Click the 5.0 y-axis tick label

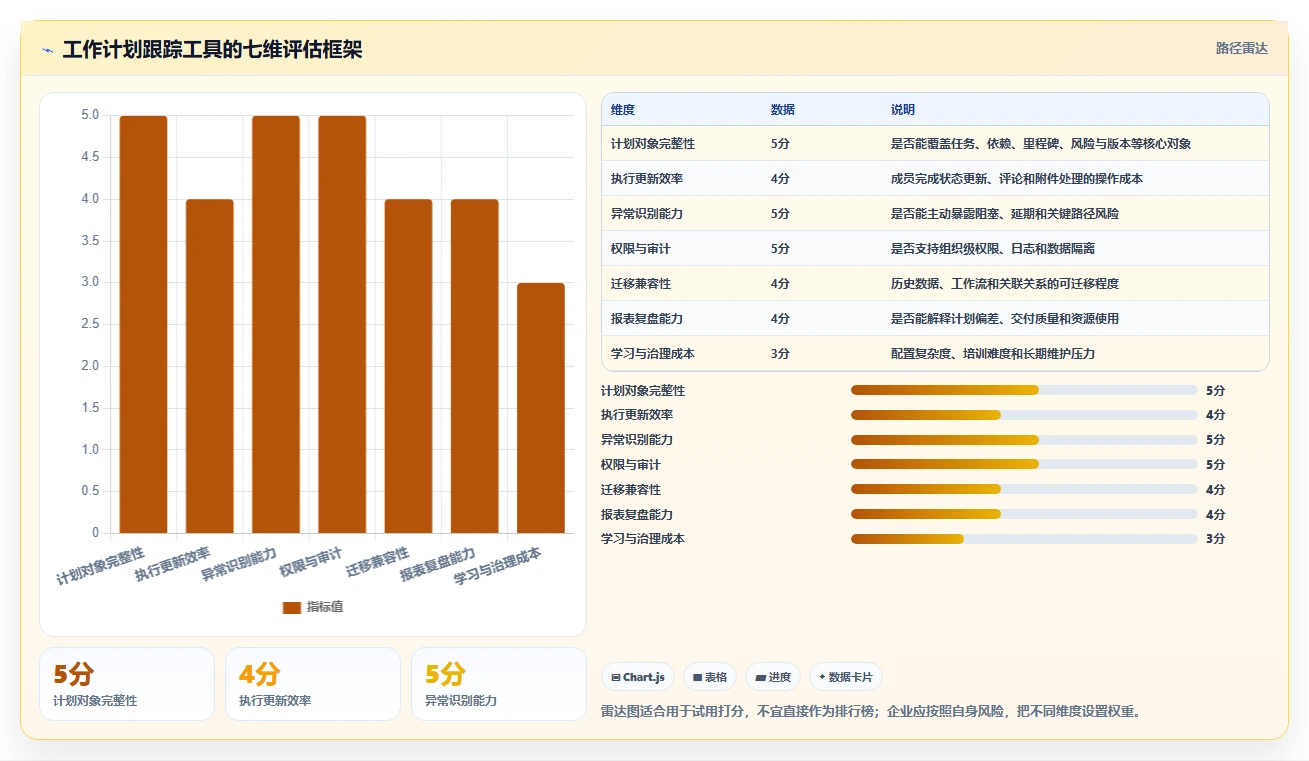[90, 115]
